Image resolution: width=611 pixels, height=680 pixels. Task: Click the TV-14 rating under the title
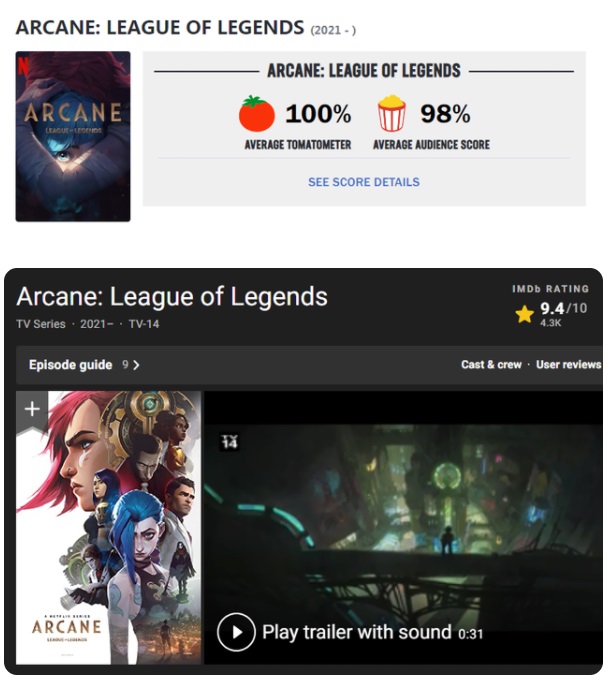pyautogui.click(x=144, y=324)
